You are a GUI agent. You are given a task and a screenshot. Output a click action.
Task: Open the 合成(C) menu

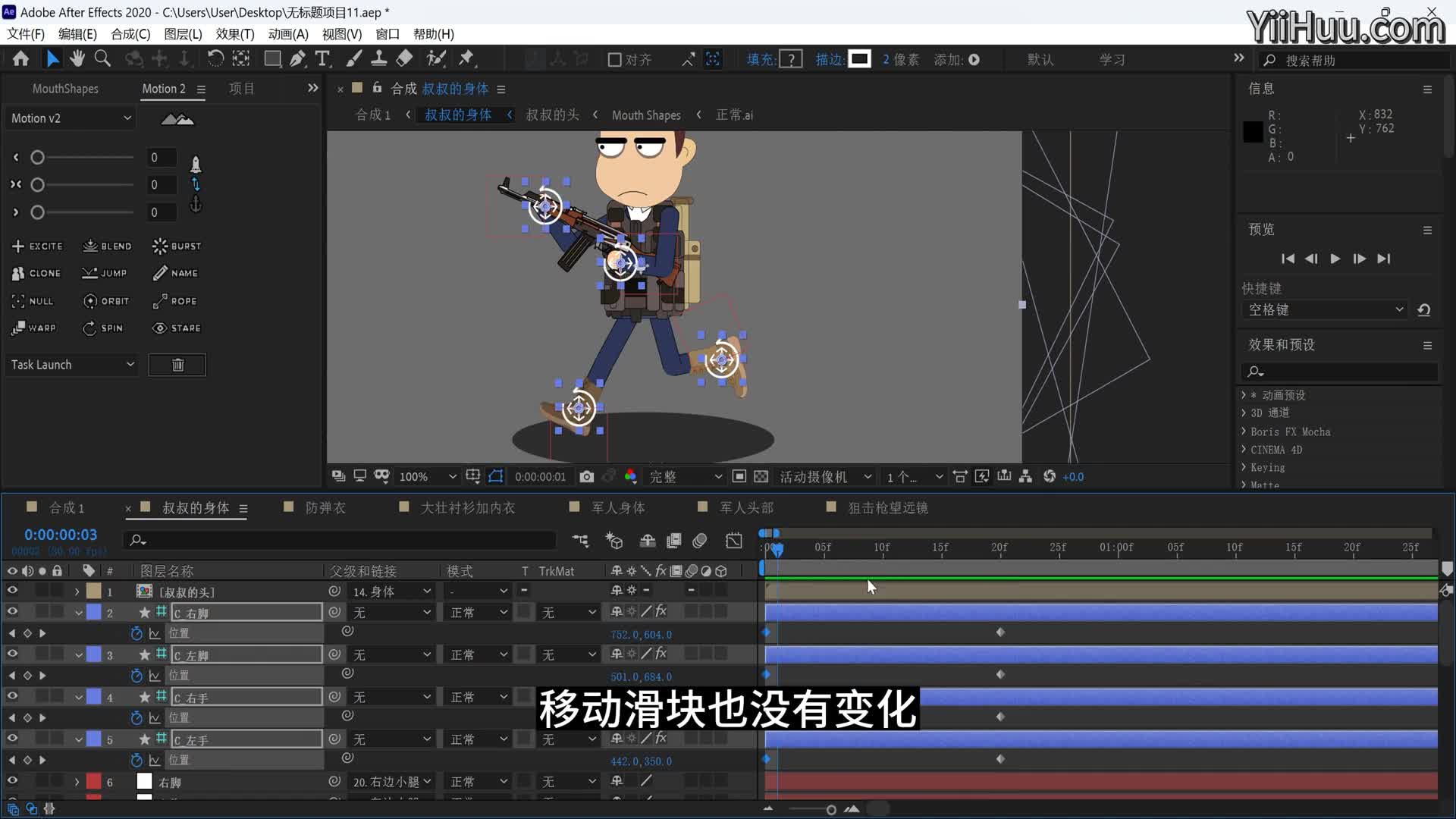[130, 34]
